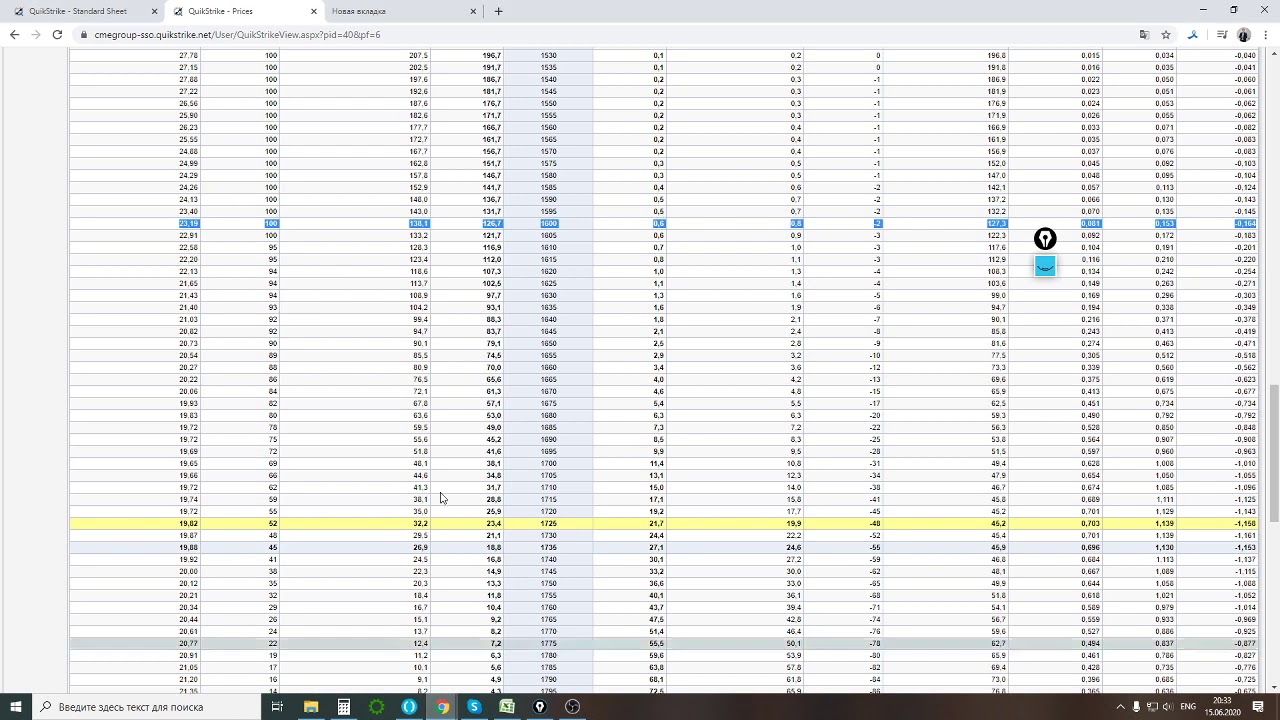Viewport: 1280px width, 720px height.
Task: Click value 19.82 in the yellow row
Action: coord(188,523)
